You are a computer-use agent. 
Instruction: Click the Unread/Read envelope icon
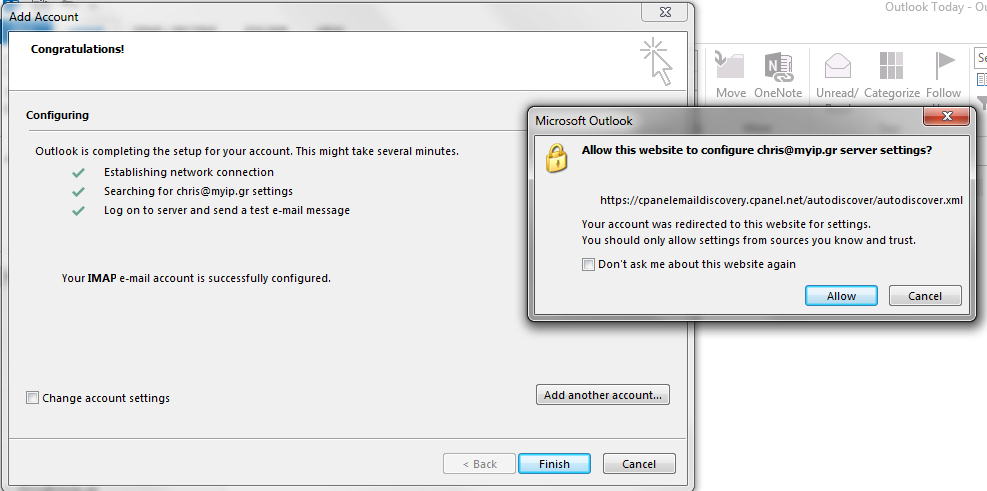837,66
